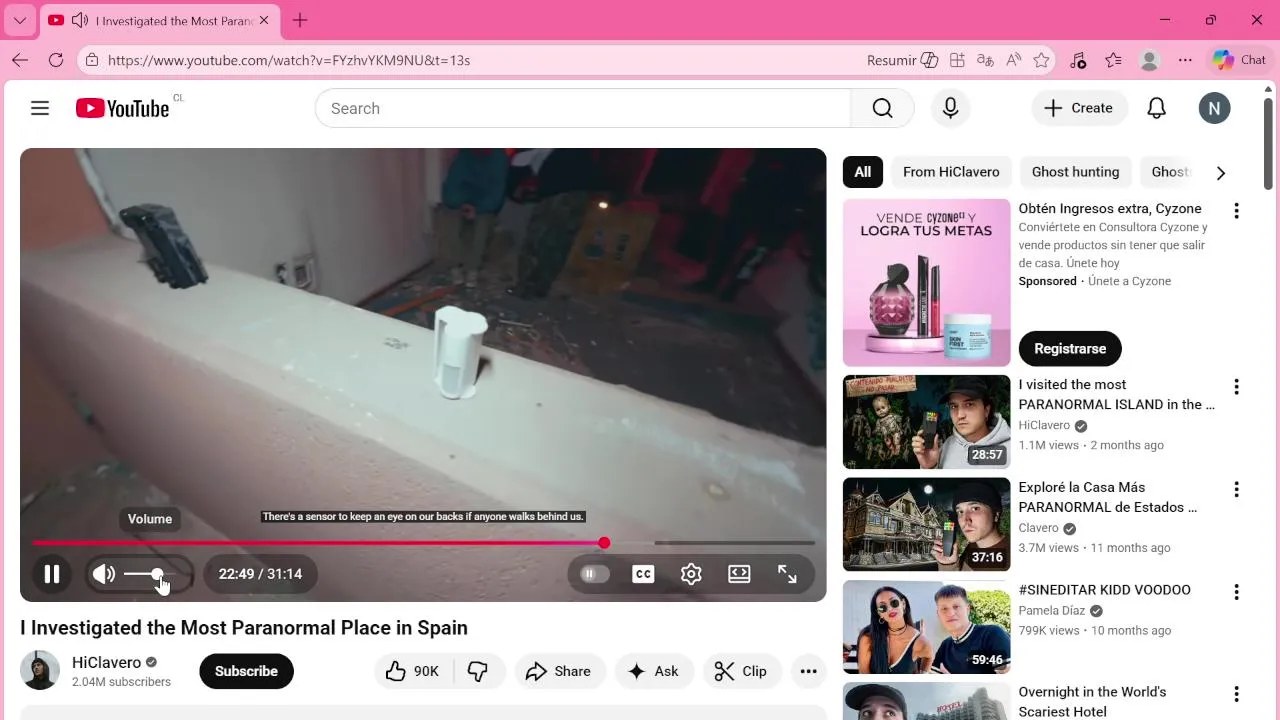Click the browser address bar URL
Image resolution: width=1280 pixels, height=720 pixels.
289,60
